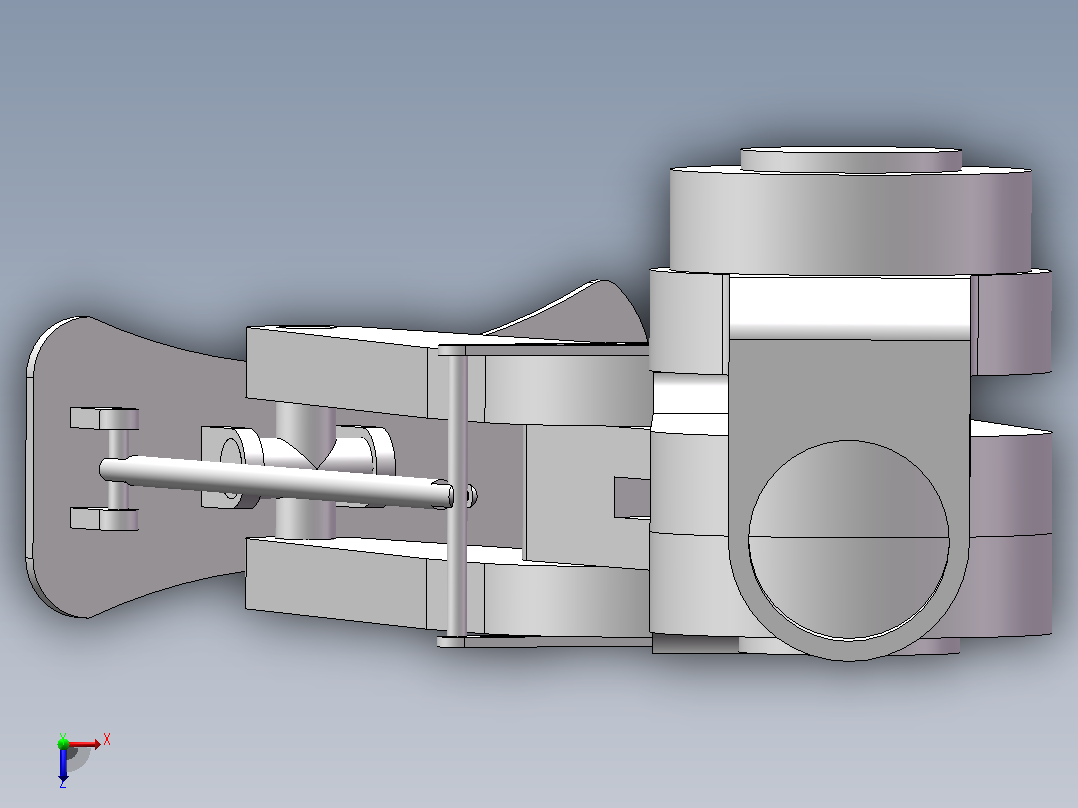Select the upper right flange of valve body
Screen dimensions: 1078x808
coord(1012,322)
